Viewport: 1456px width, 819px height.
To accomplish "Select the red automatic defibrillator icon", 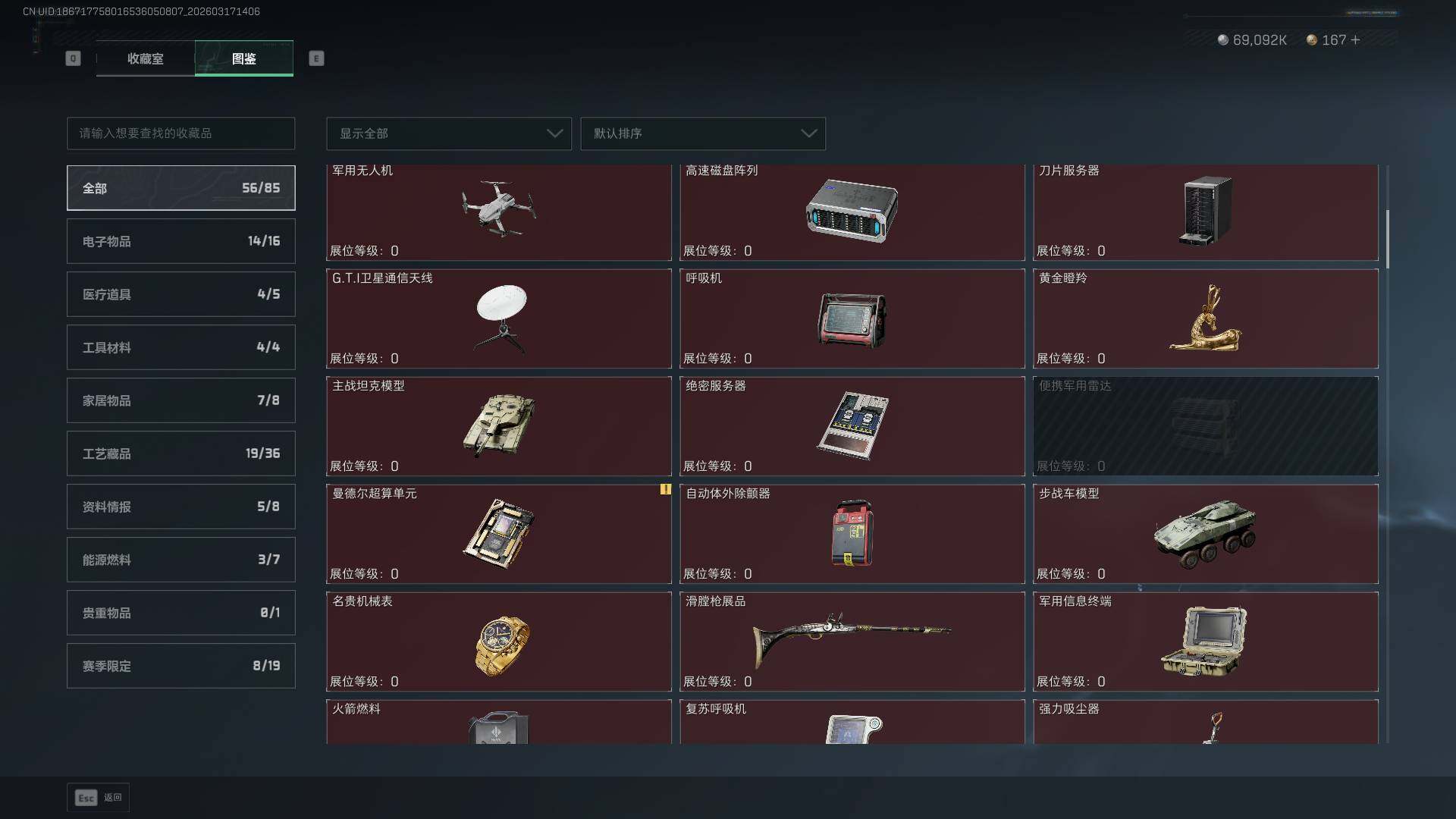I will [x=852, y=533].
